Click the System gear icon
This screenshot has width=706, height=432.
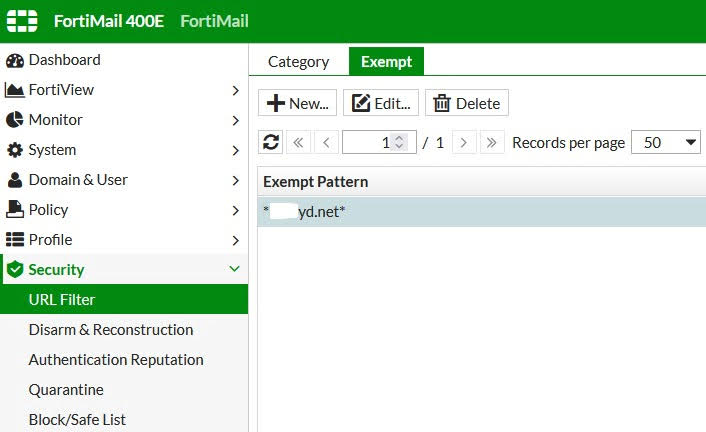(15, 150)
